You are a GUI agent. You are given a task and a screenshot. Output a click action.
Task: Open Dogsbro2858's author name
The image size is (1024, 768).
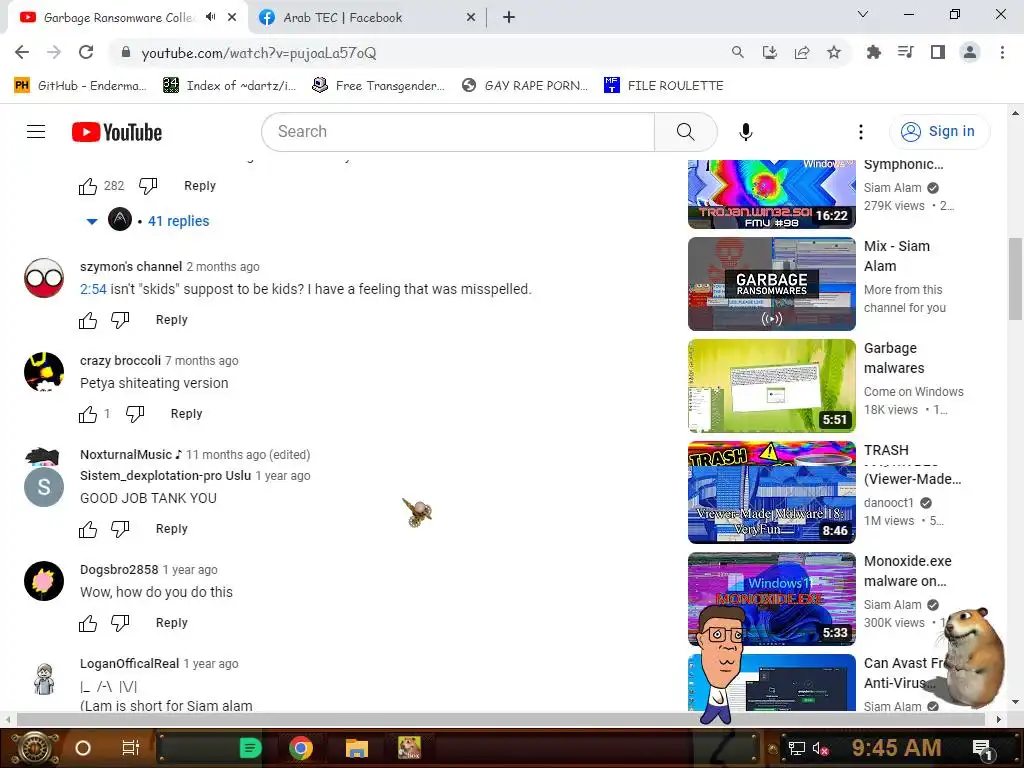click(x=119, y=569)
